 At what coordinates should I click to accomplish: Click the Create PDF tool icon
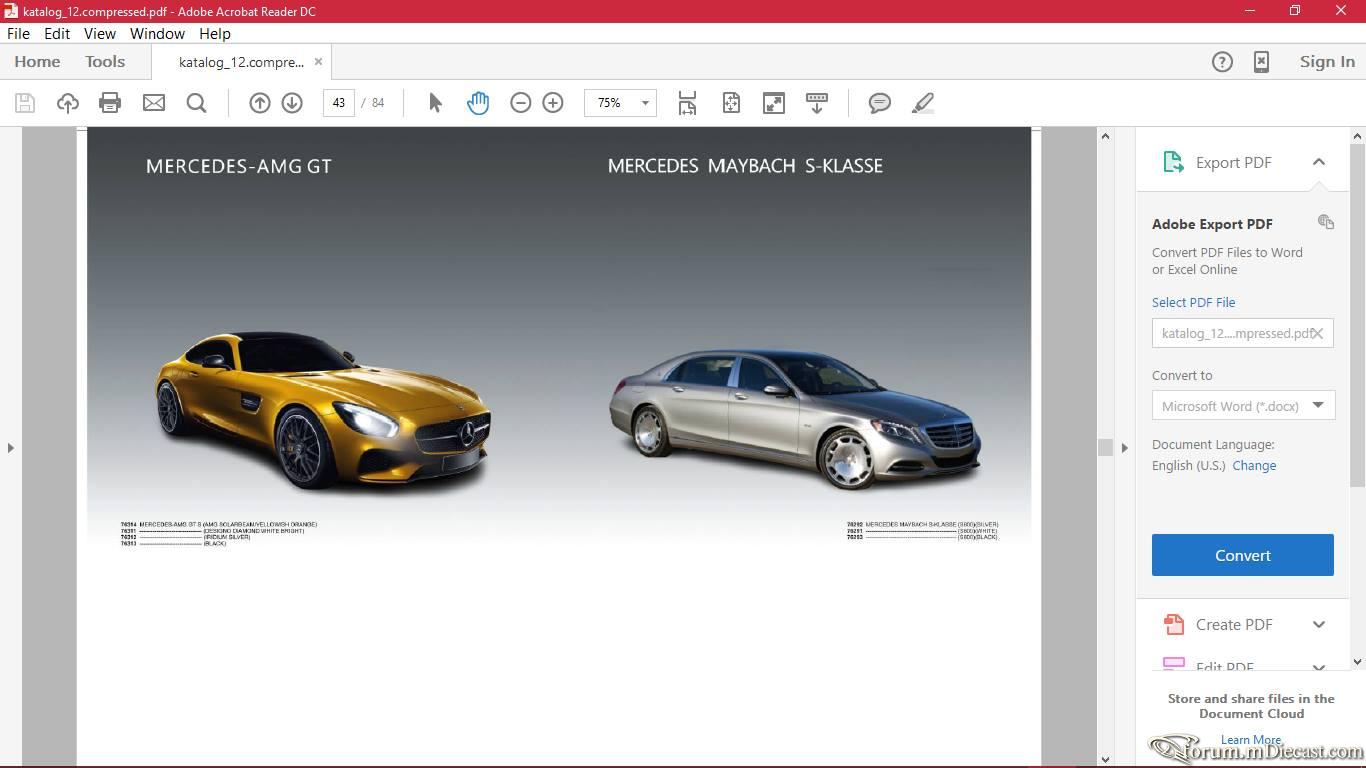1173,625
